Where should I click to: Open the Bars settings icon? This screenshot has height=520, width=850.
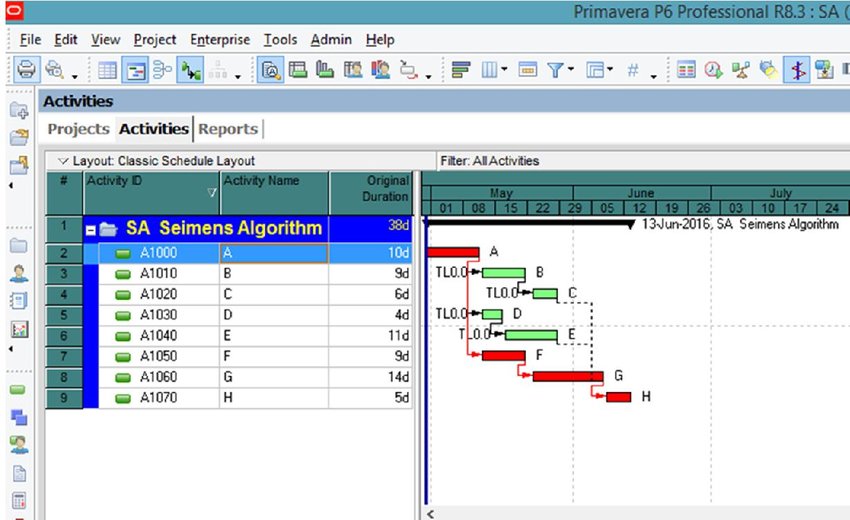tap(461, 70)
